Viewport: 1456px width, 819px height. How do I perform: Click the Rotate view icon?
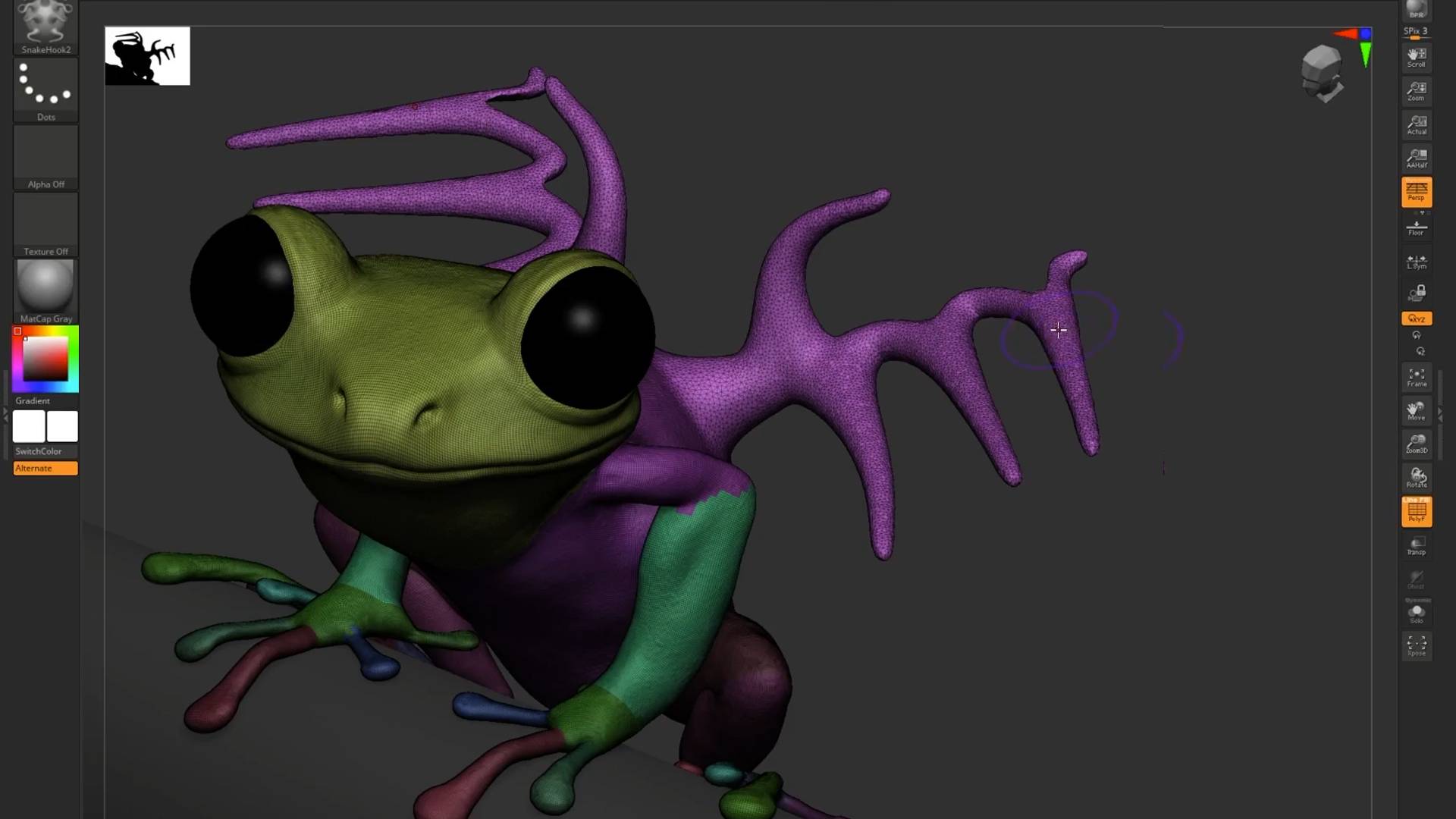[1416, 477]
